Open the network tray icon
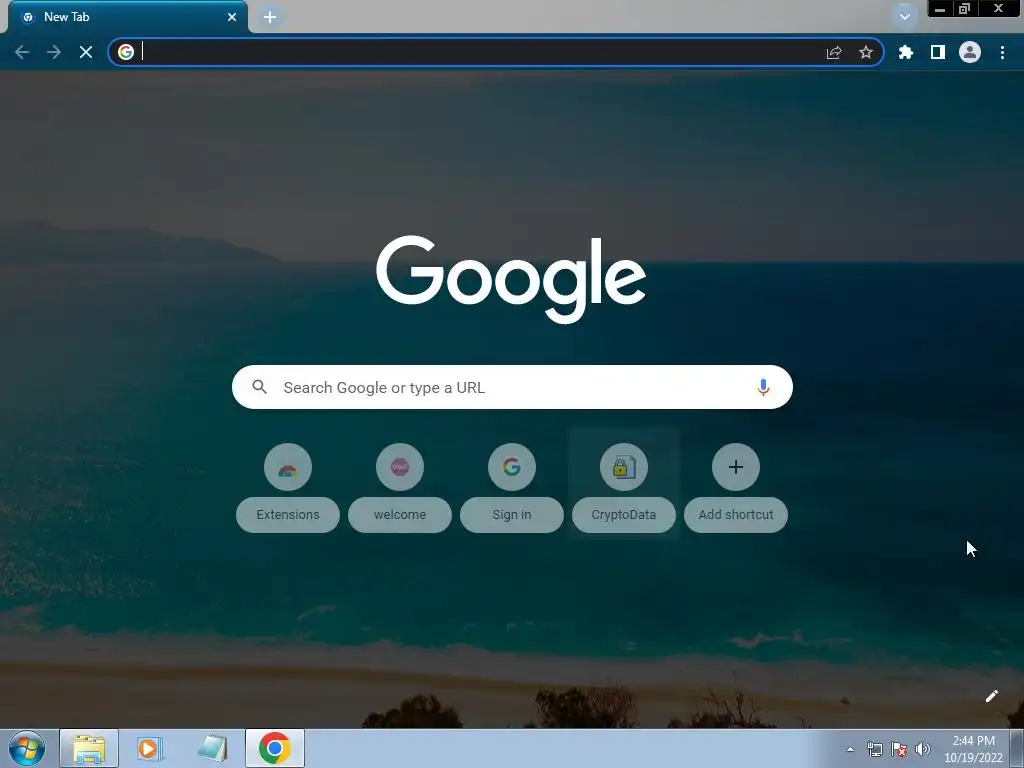The width and height of the screenshot is (1024, 768). click(874, 749)
